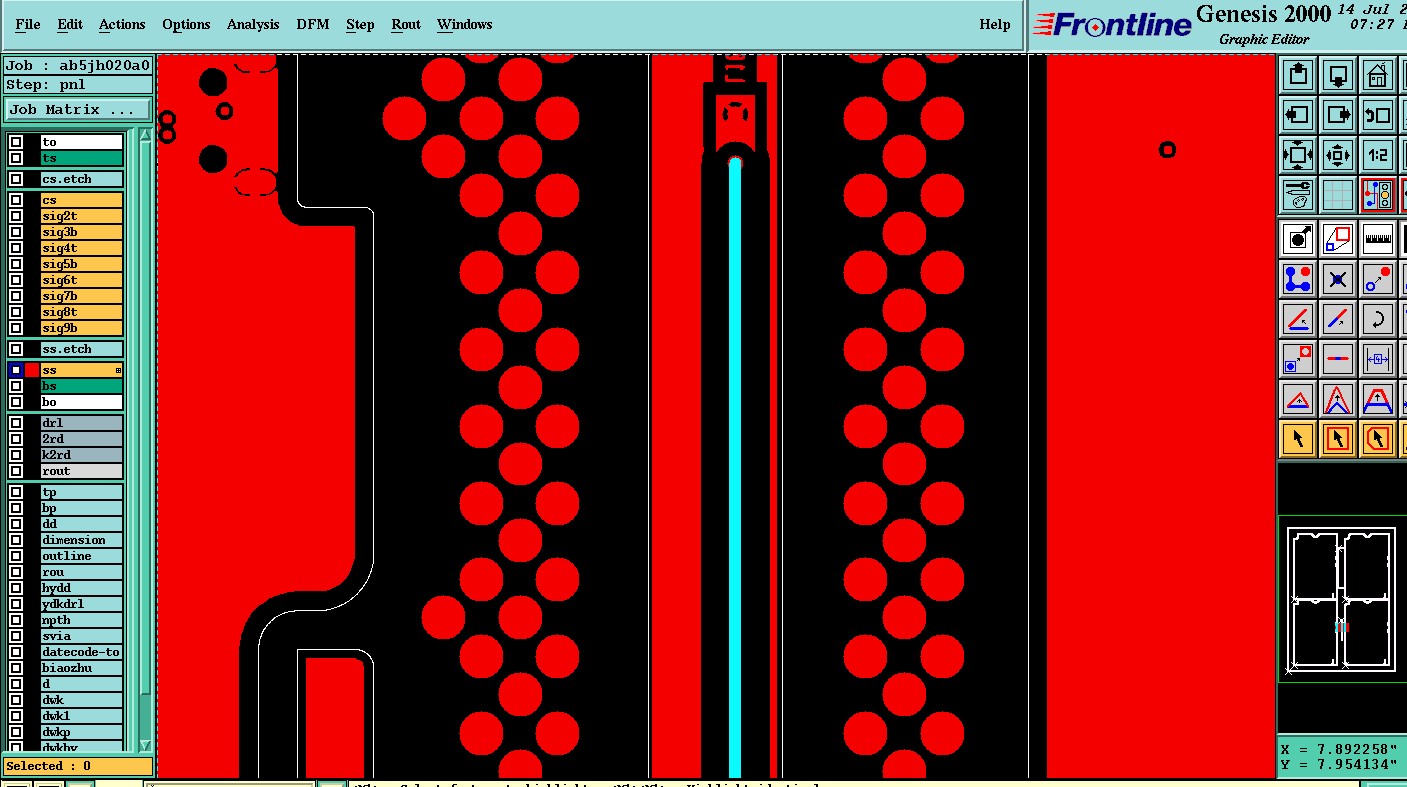This screenshot has height=787, width=1407.
Task: Click the 1:2 zoom scale icon
Action: click(1378, 155)
